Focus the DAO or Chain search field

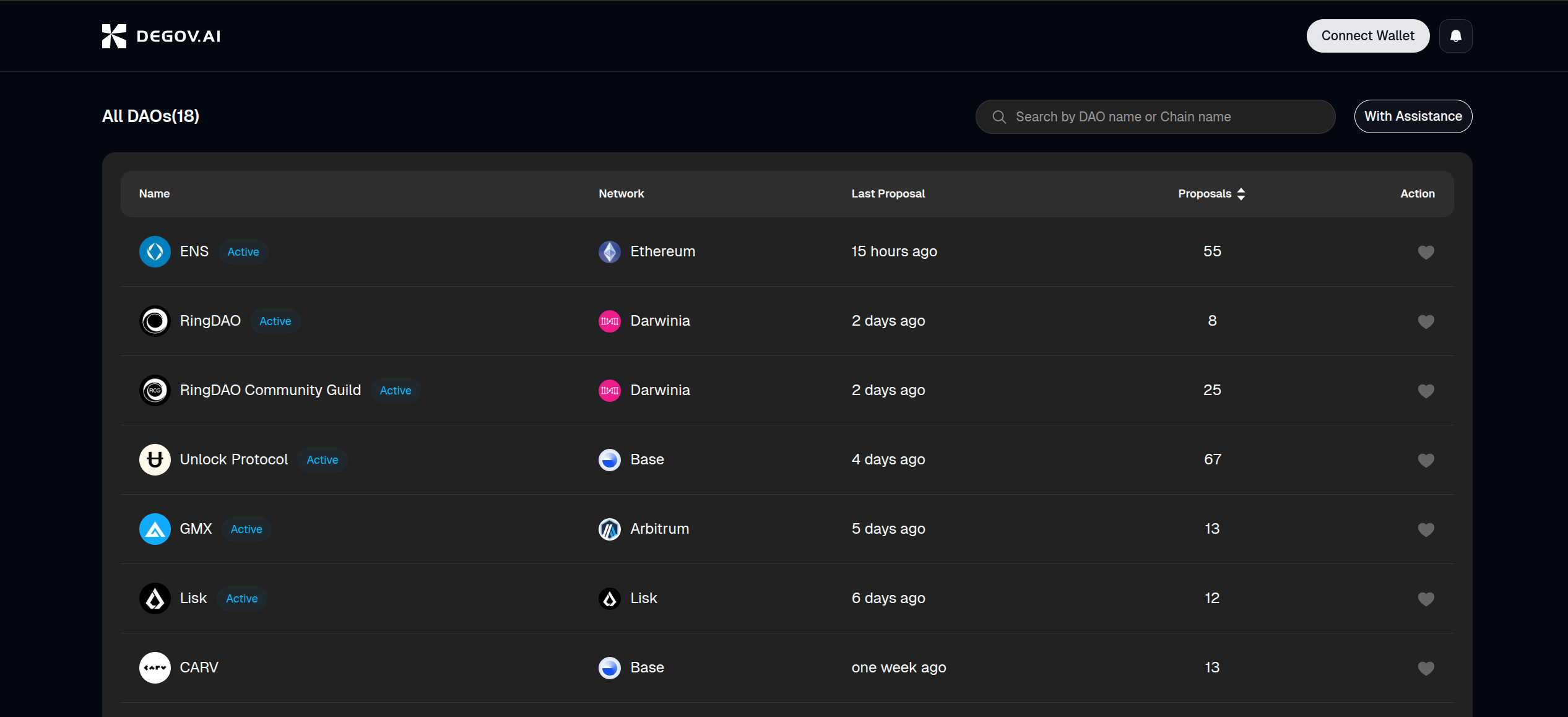tap(1164, 116)
